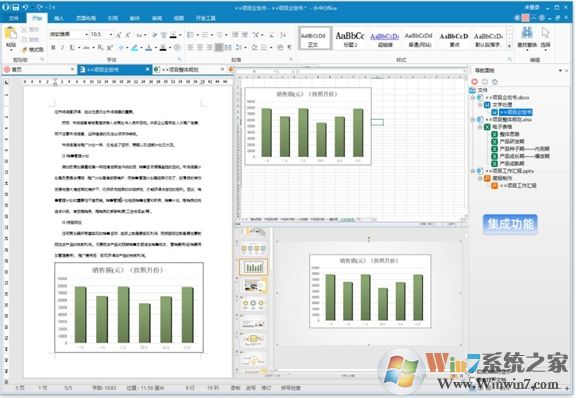Click the sort icon in paragraph group

click(x=282, y=35)
